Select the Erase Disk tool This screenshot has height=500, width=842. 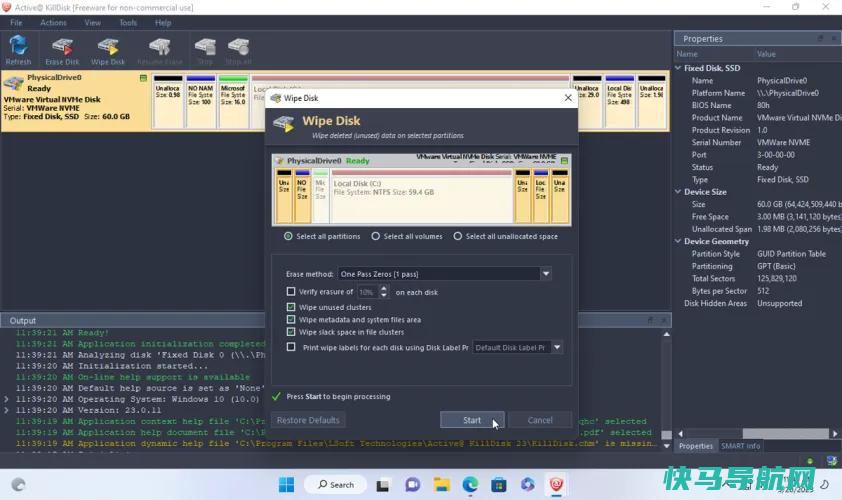[62, 50]
